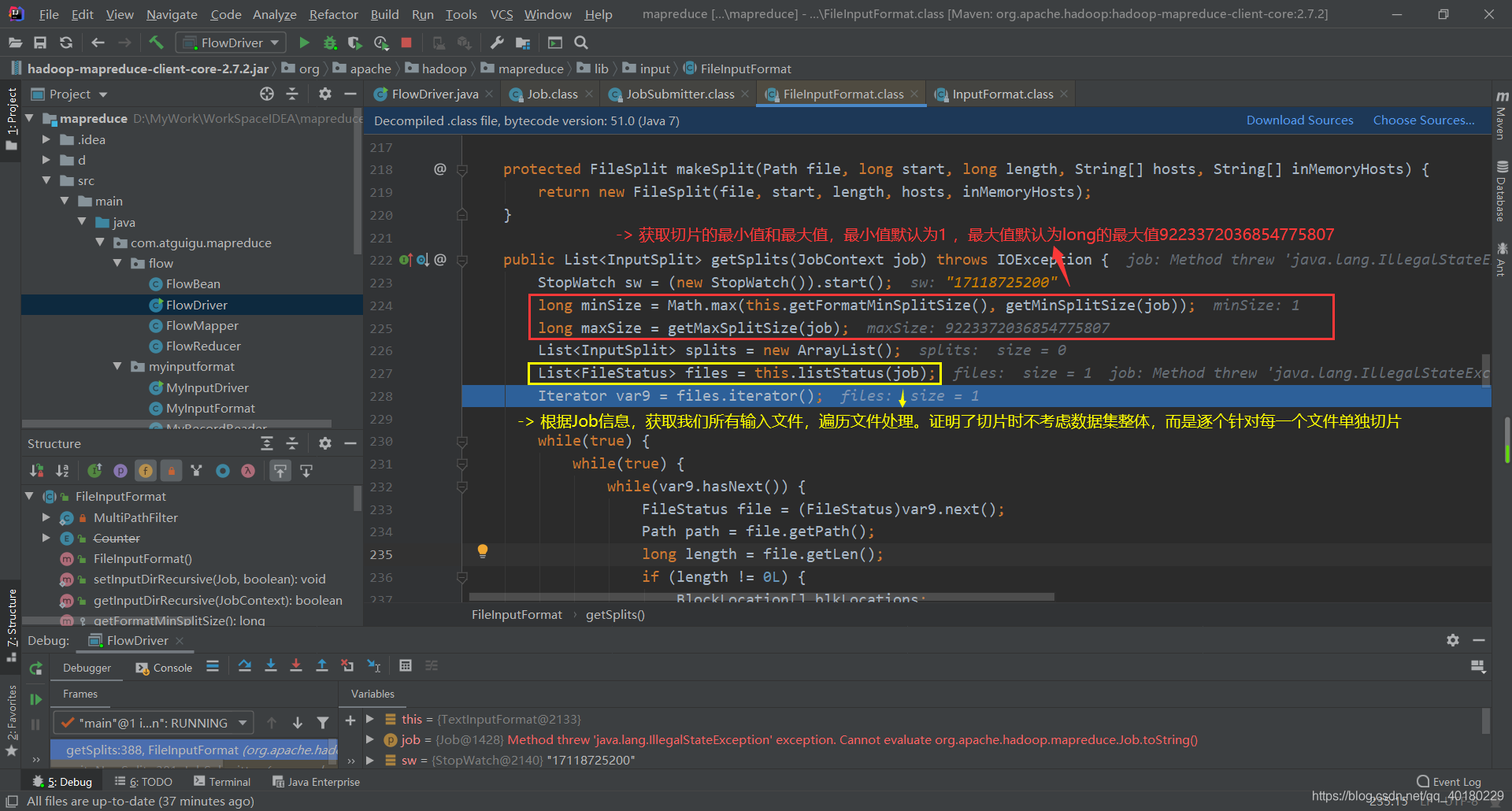The height and width of the screenshot is (811, 1512).
Task: Collapse all in Project panel header
Action: click(292, 94)
